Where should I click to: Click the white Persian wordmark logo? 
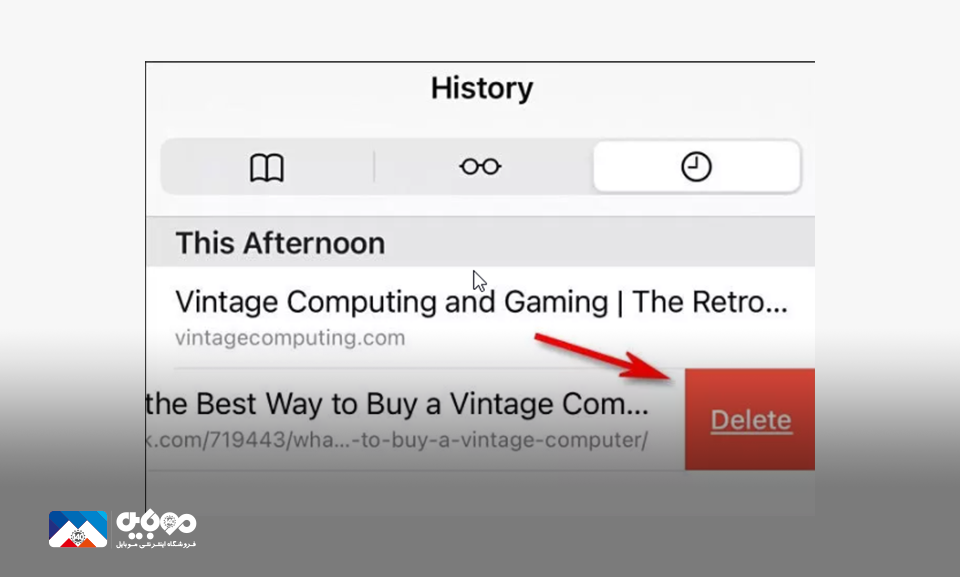156,524
